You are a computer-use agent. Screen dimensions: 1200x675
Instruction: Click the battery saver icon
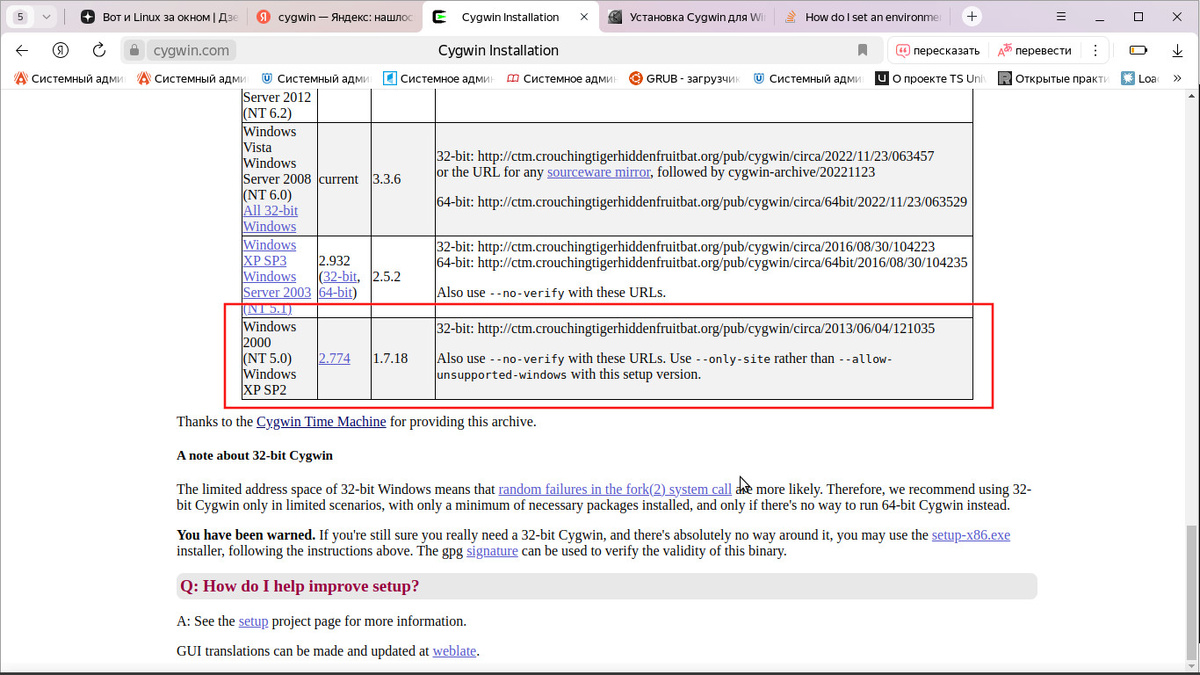coord(1138,50)
